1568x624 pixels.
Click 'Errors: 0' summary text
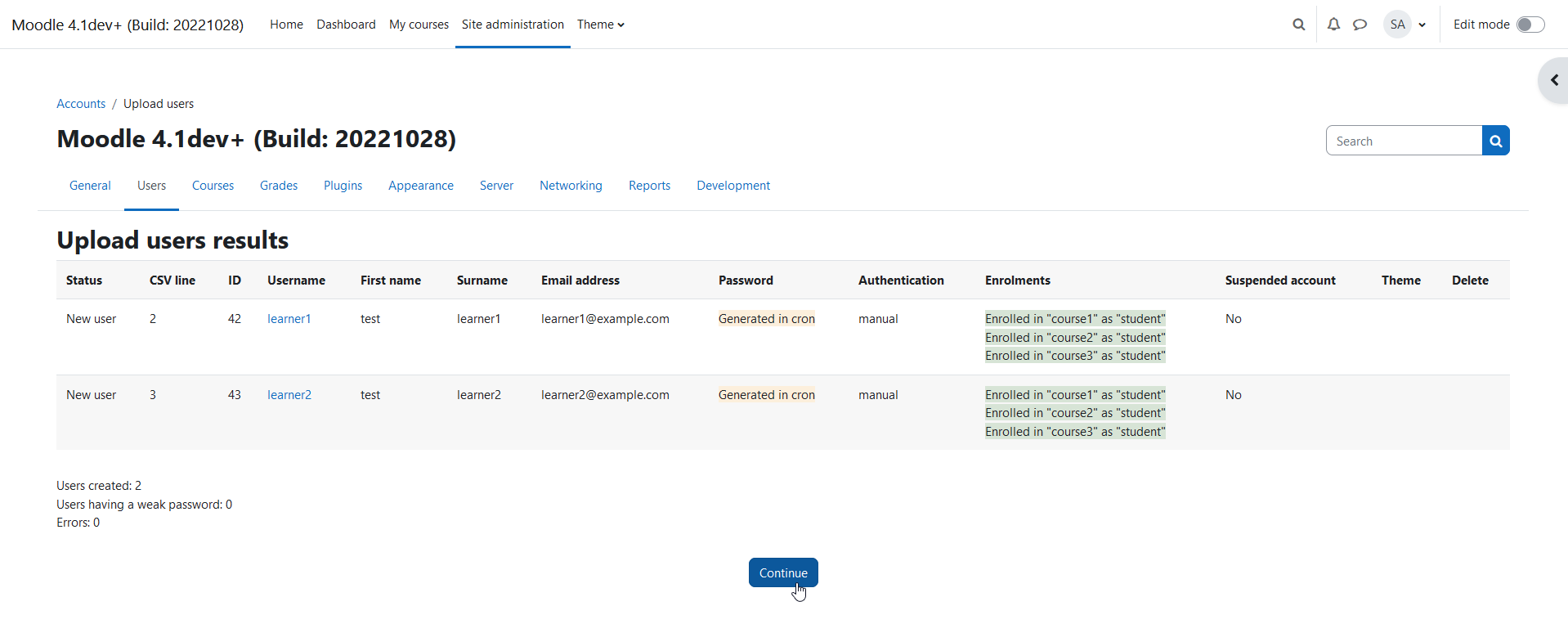(78, 523)
